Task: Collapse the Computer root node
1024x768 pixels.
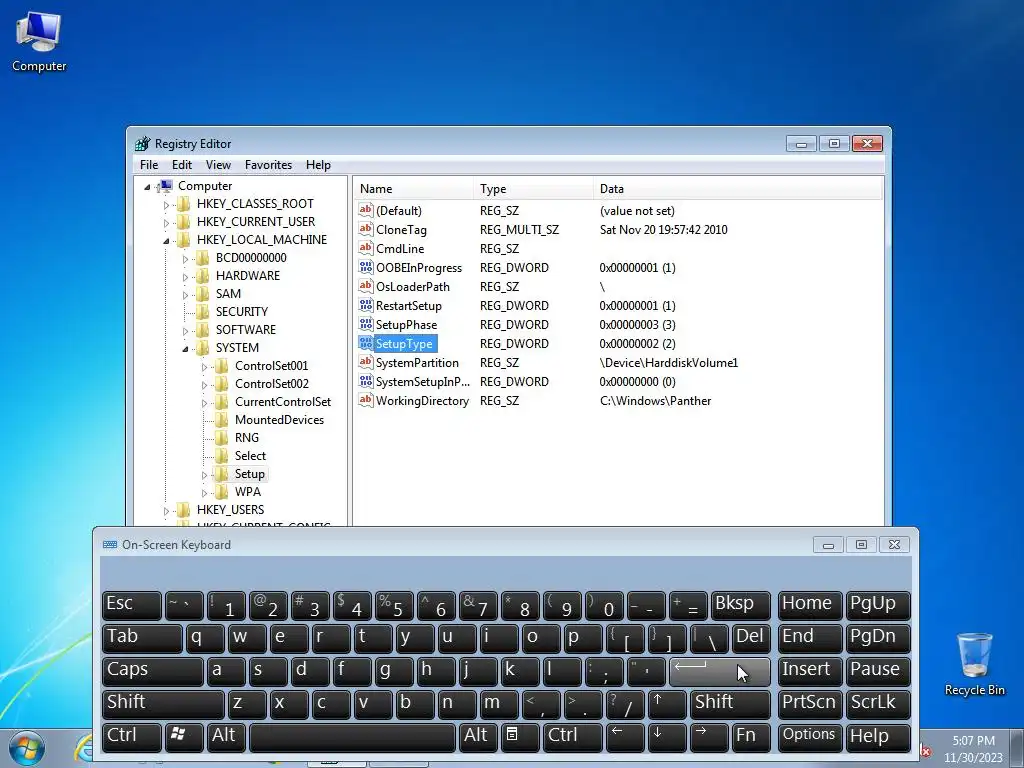Action: [148, 187]
